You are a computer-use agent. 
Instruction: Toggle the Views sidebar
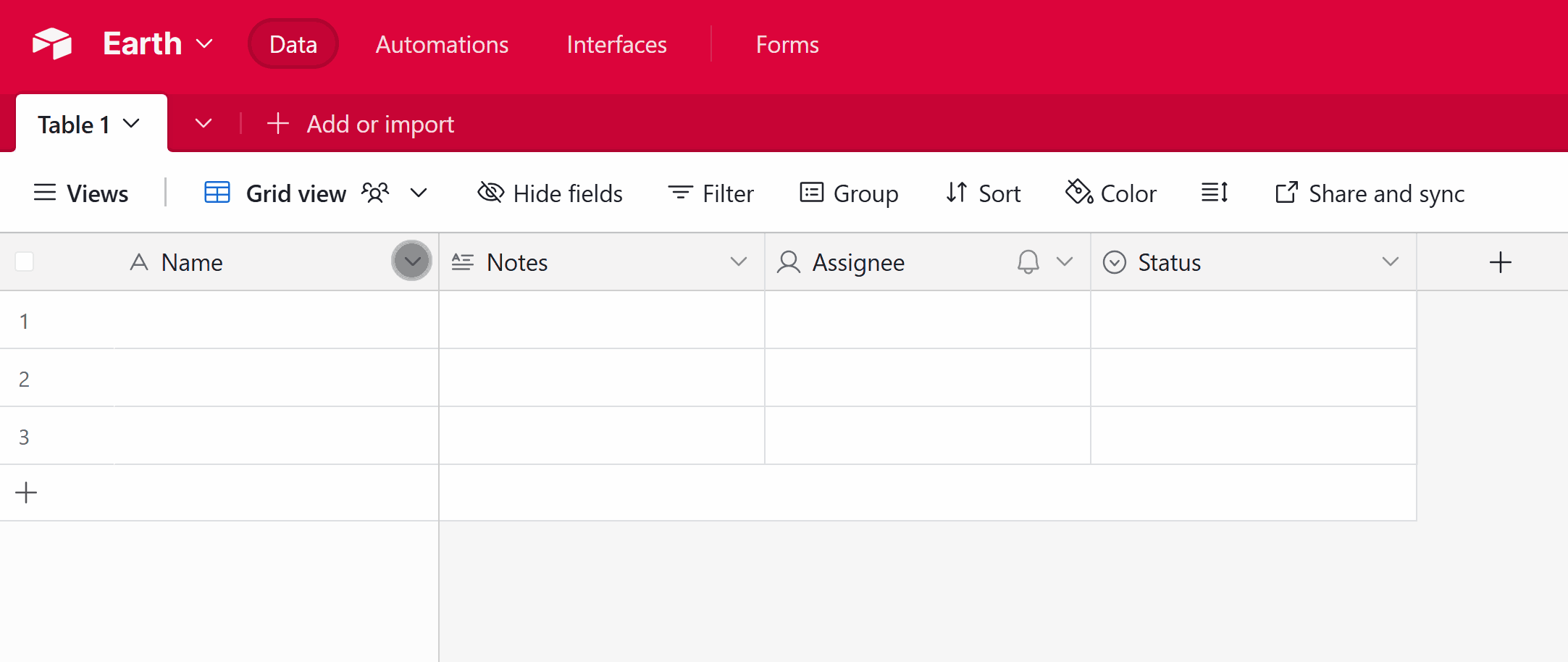pos(80,193)
